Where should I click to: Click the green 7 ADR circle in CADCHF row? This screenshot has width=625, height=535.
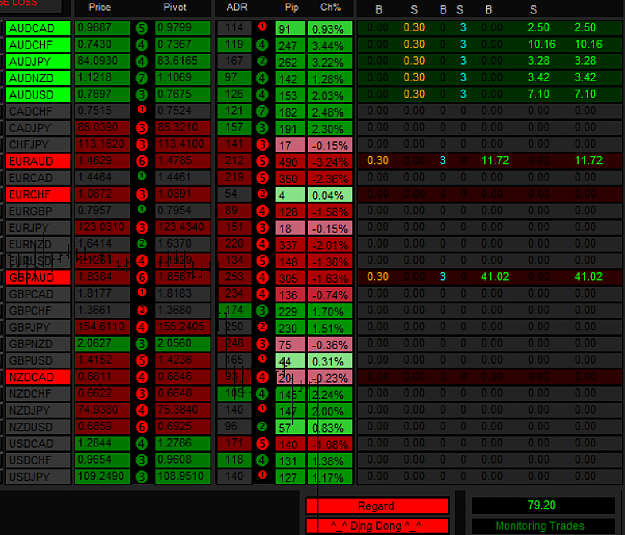coord(262,111)
